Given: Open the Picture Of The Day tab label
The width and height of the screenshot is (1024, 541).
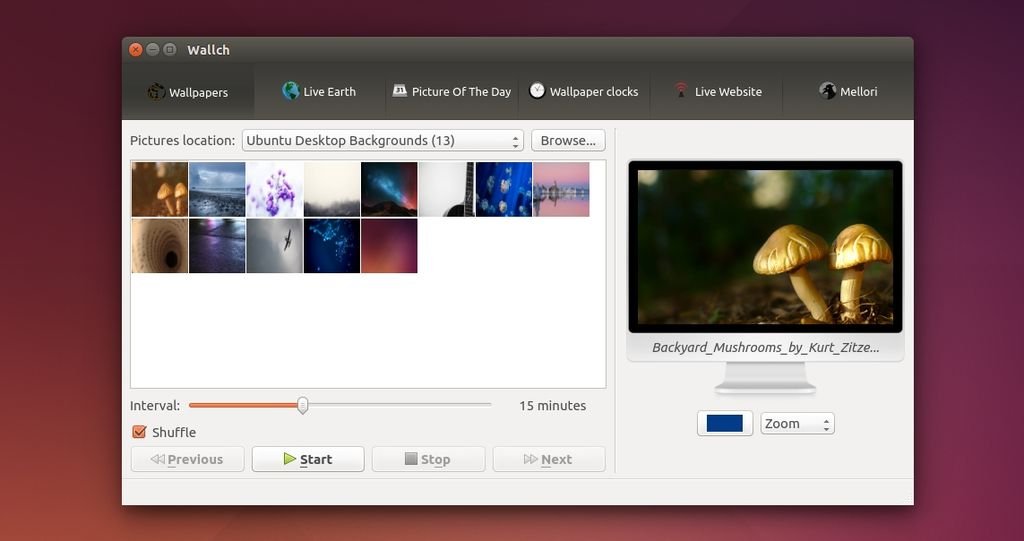Looking at the screenshot, I should [x=461, y=91].
